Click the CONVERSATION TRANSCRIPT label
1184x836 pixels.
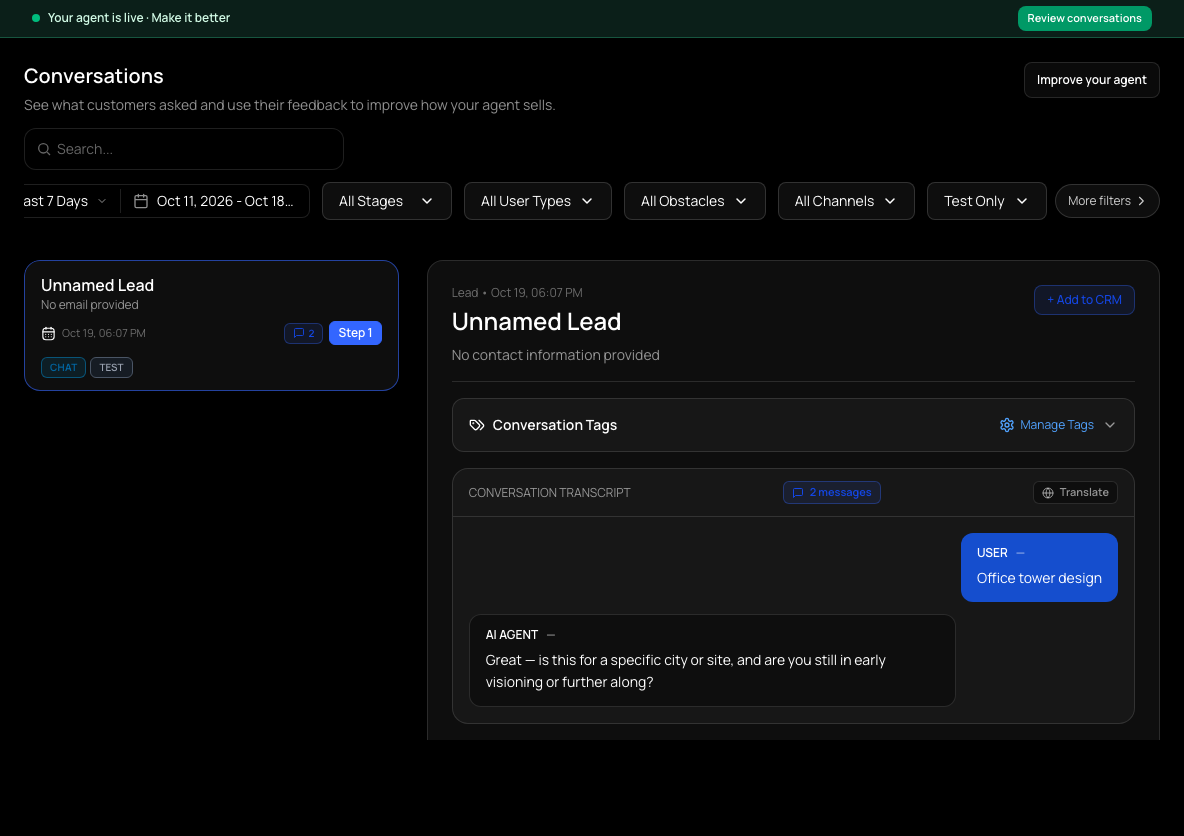click(x=549, y=493)
